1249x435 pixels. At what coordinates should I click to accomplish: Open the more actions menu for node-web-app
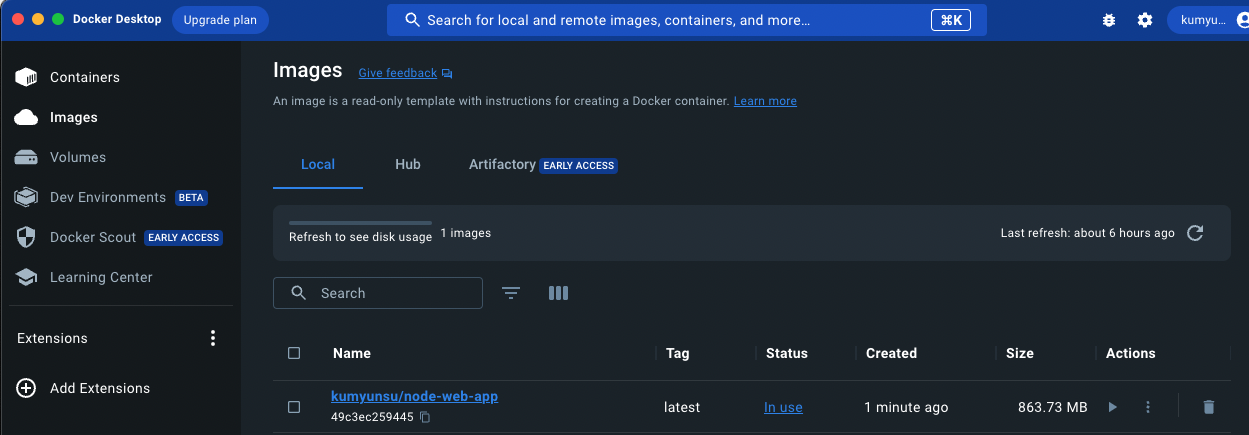(x=1148, y=407)
